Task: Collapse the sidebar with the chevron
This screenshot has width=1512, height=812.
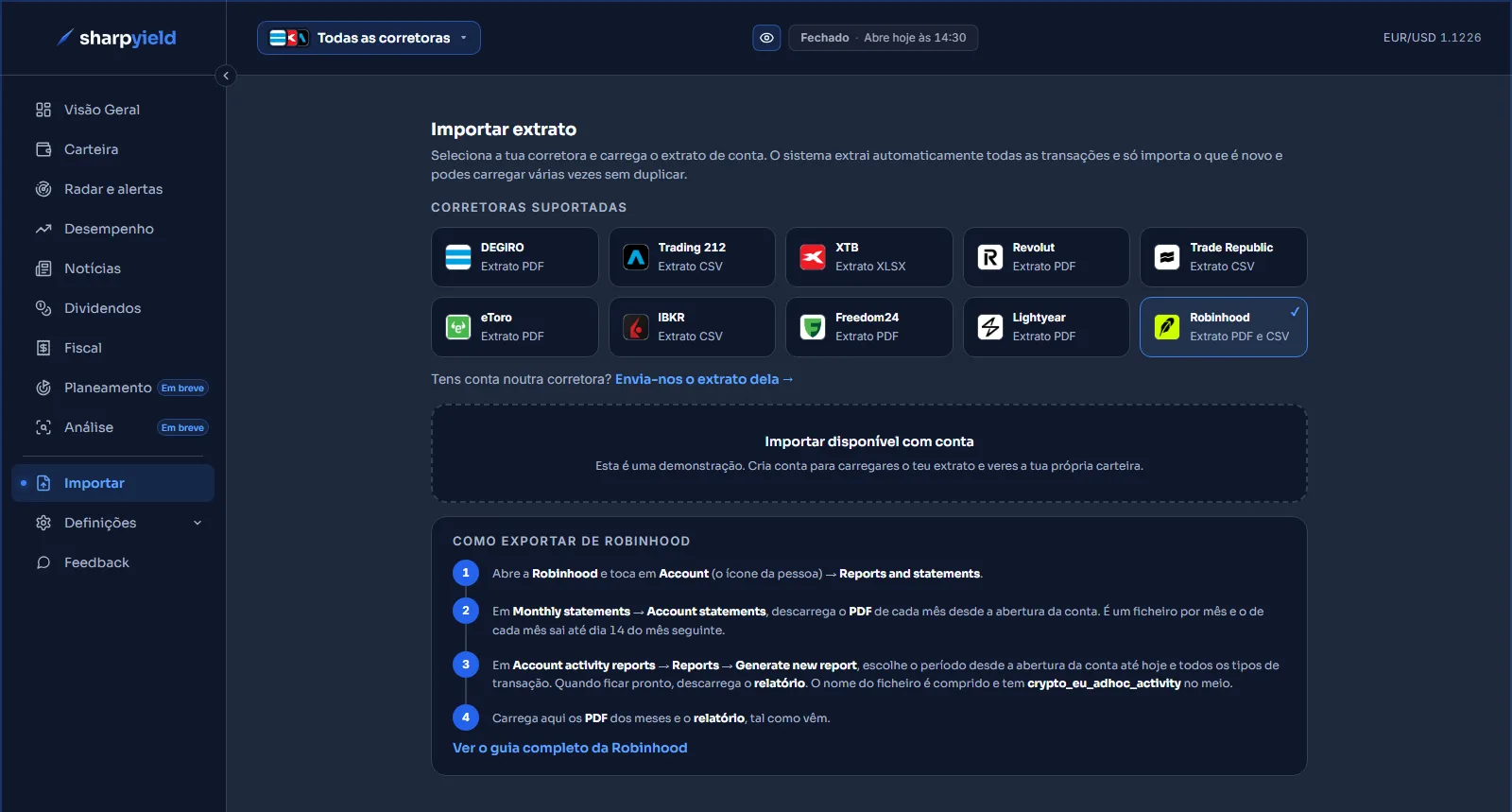Action: [x=226, y=76]
